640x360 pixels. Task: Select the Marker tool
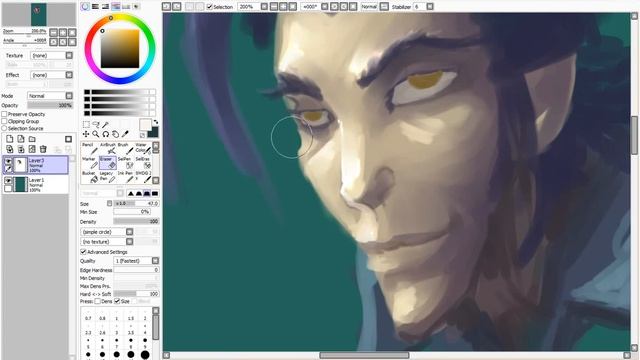click(x=90, y=163)
